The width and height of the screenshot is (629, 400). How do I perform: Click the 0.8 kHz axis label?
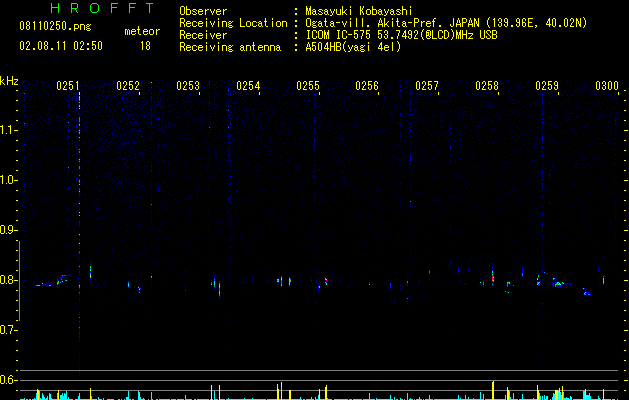(x=8, y=280)
